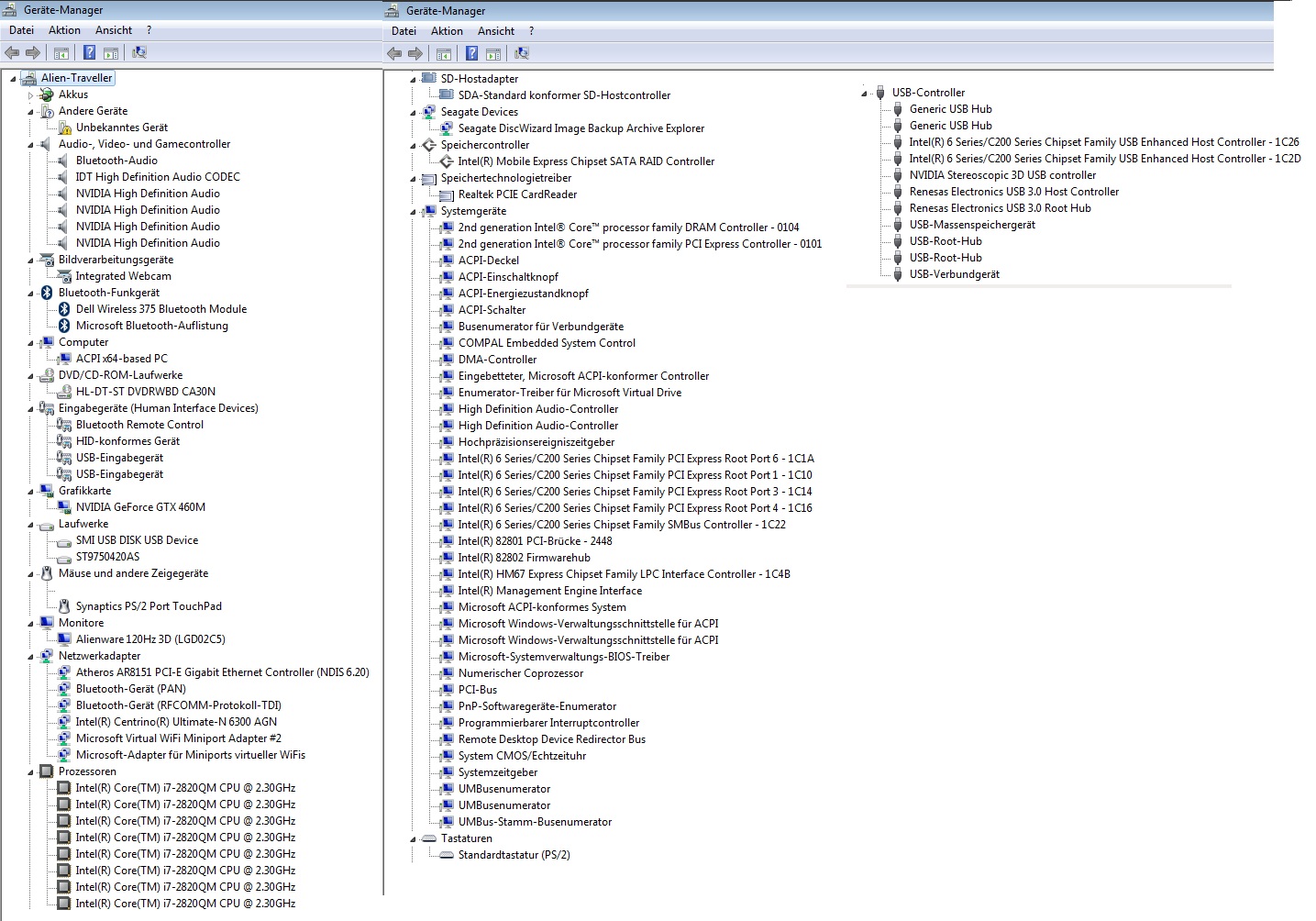Select Microsoft Virtual WiFi Miniport Adapter #2
This screenshot has height=921, width=1316.
tap(179, 738)
